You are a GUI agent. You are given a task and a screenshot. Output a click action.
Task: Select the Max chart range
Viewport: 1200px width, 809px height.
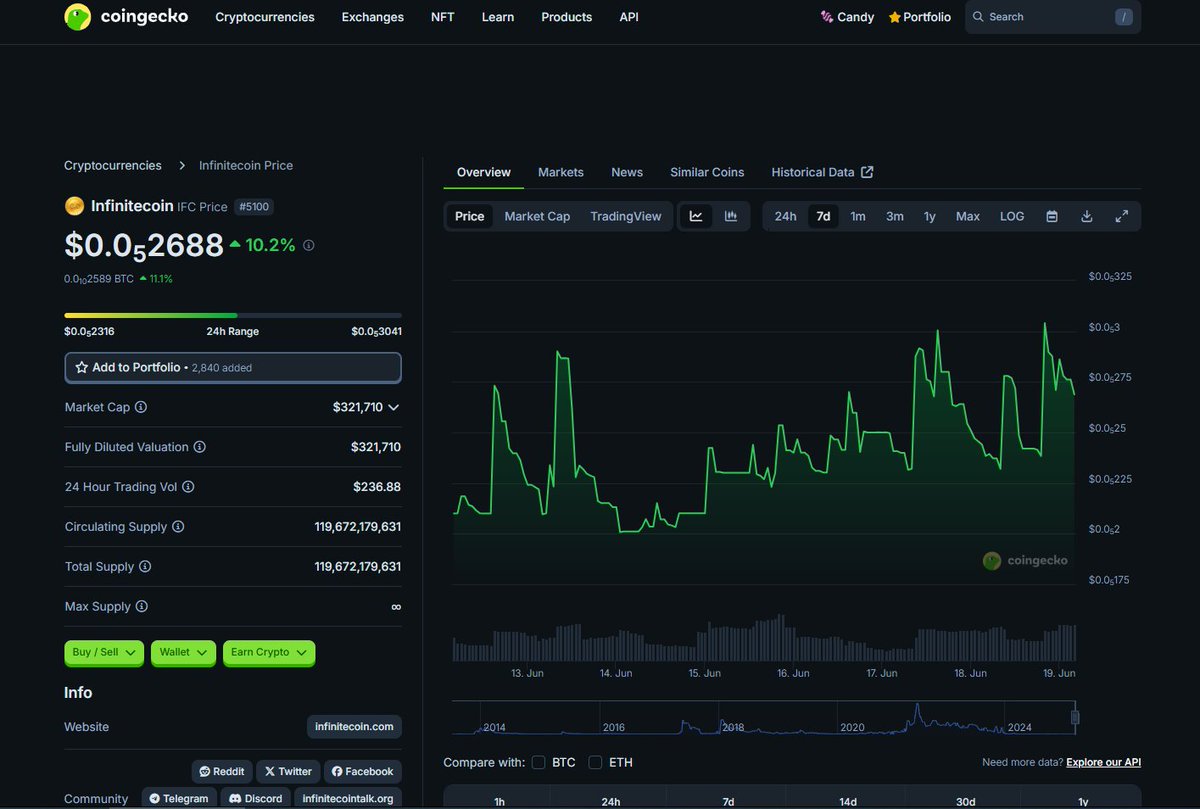[967, 216]
